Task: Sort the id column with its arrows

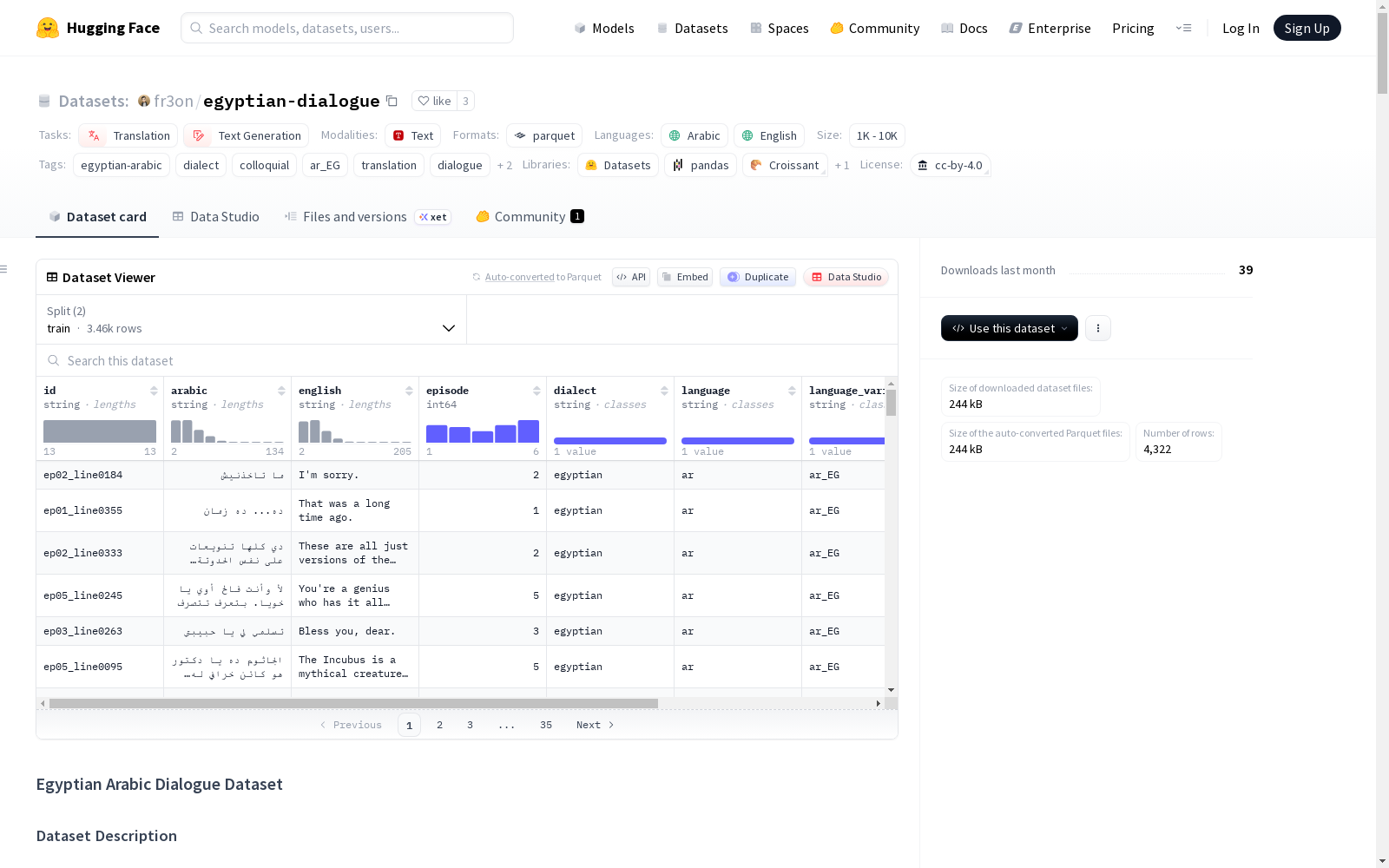Action: click(x=154, y=391)
